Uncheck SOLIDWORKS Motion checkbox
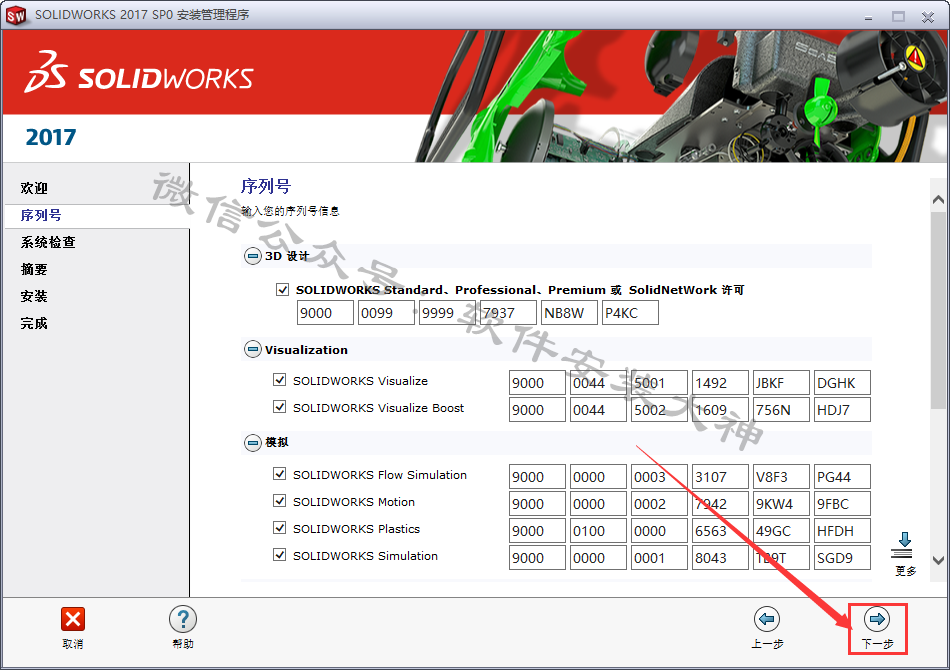Image resolution: width=950 pixels, height=670 pixels. click(x=279, y=501)
